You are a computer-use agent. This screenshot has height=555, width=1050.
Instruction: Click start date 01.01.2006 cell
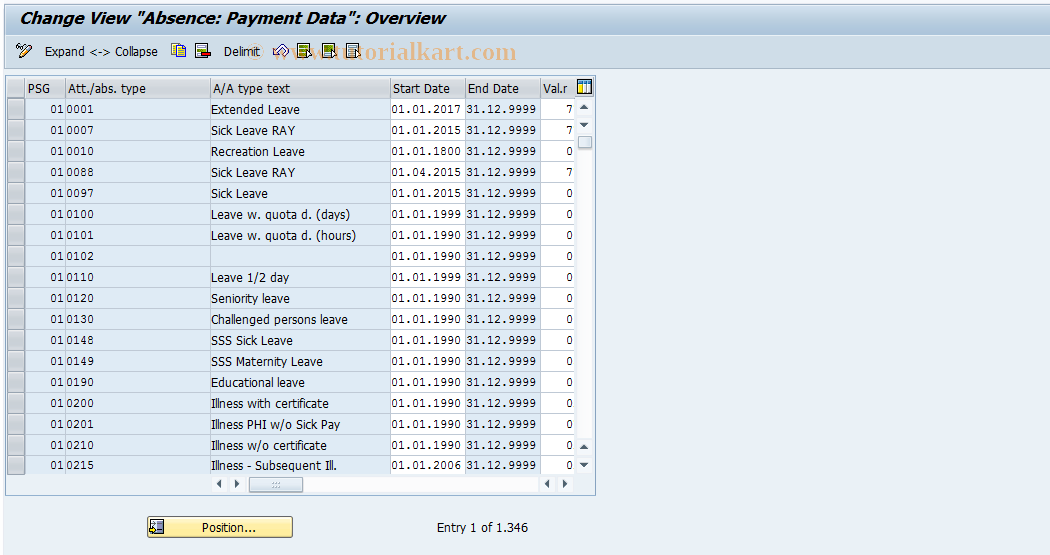pyautogui.click(x=427, y=465)
